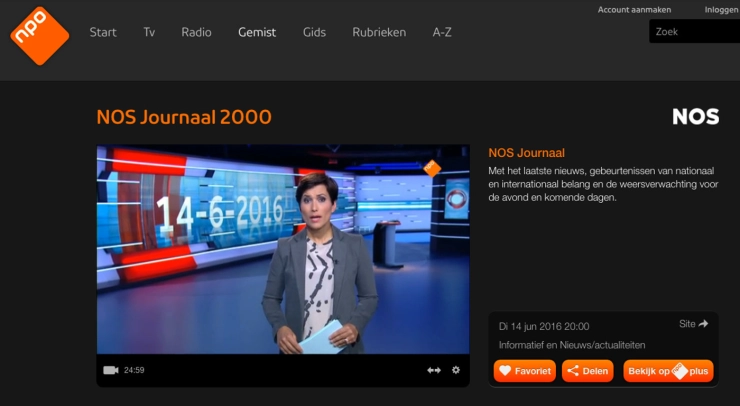
Task: Click the NPO watermark in video corner
Action: click(x=432, y=168)
